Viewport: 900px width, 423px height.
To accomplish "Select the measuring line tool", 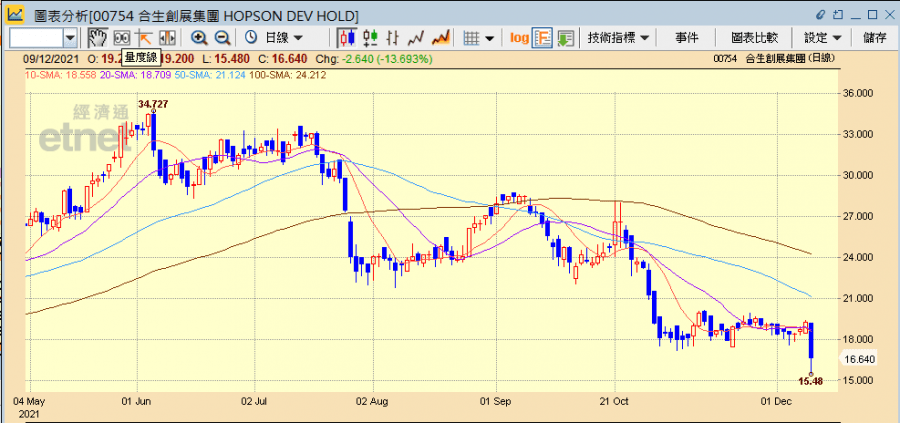I will coord(144,37).
